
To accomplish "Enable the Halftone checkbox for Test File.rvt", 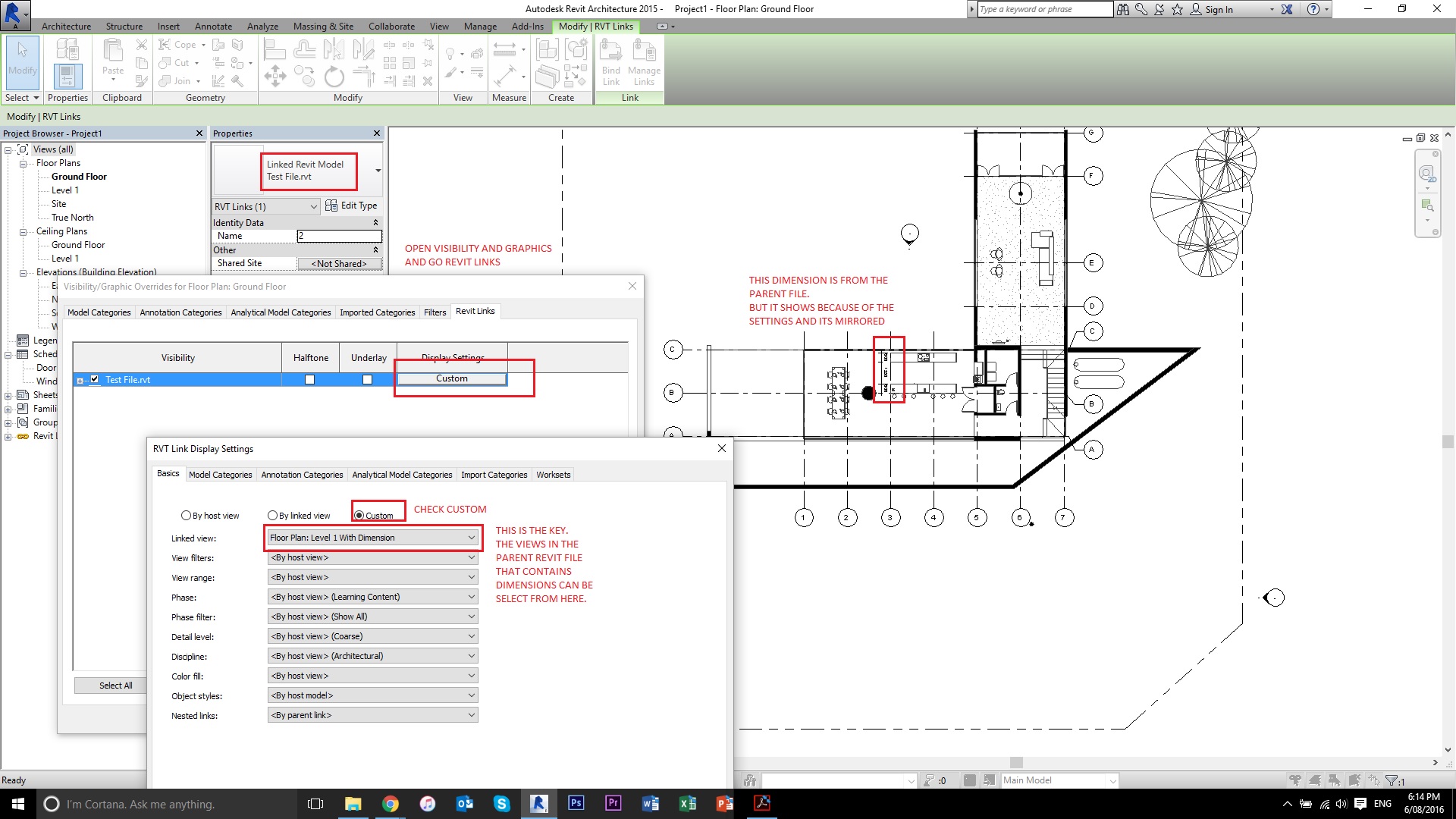I will point(309,379).
